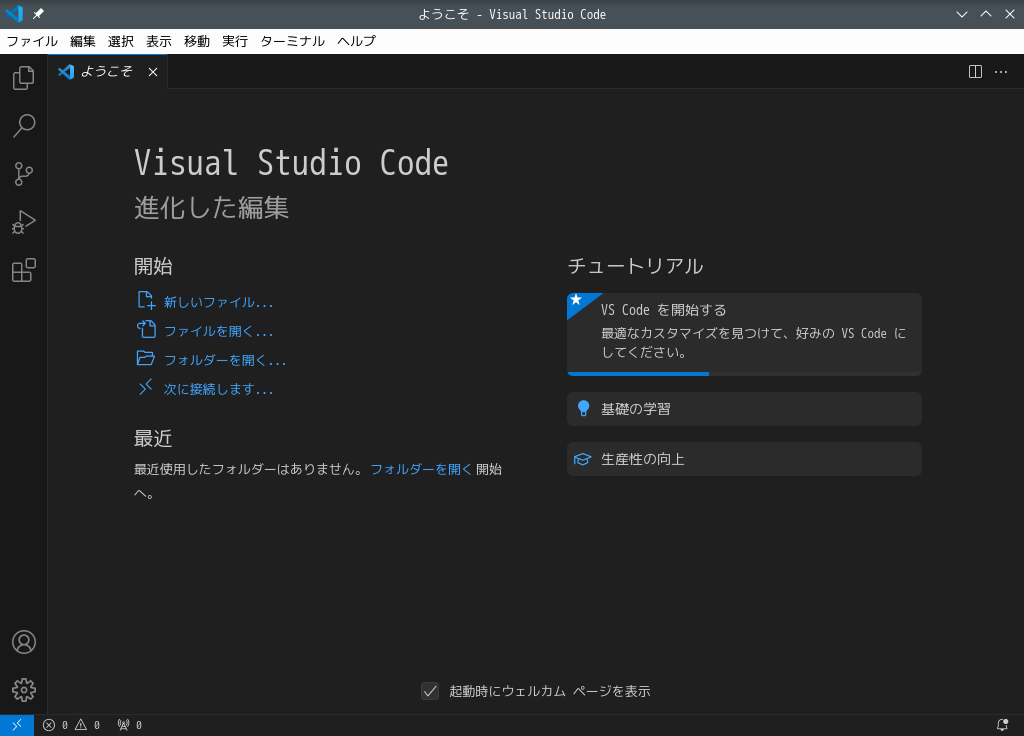Viewport: 1024px width, 736px height.
Task: Click the VS Code logo in title bar
Action: [14, 14]
